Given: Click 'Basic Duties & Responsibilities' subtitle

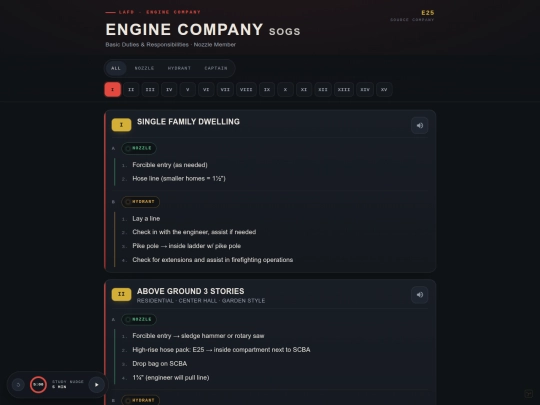Looking at the screenshot, I should point(170,45).
